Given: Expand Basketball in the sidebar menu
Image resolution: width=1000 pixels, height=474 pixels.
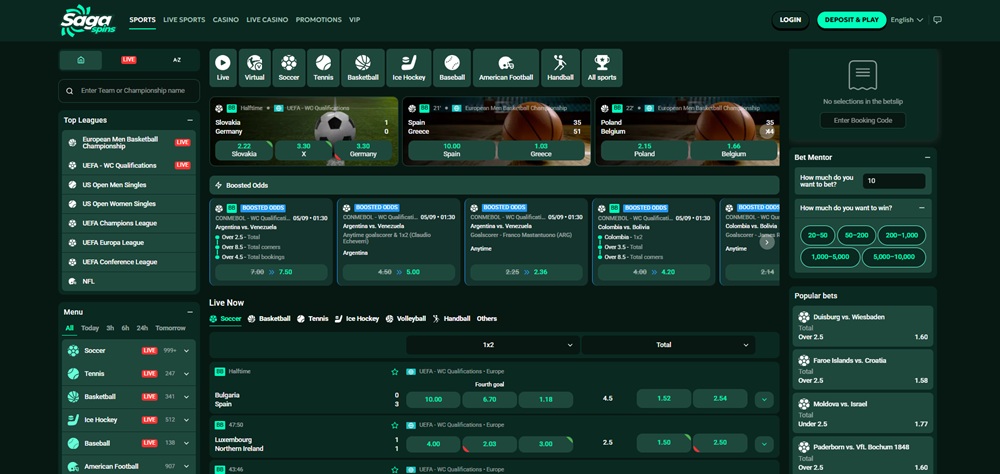Looking at the screenshot, I should (x=186, y=397).
